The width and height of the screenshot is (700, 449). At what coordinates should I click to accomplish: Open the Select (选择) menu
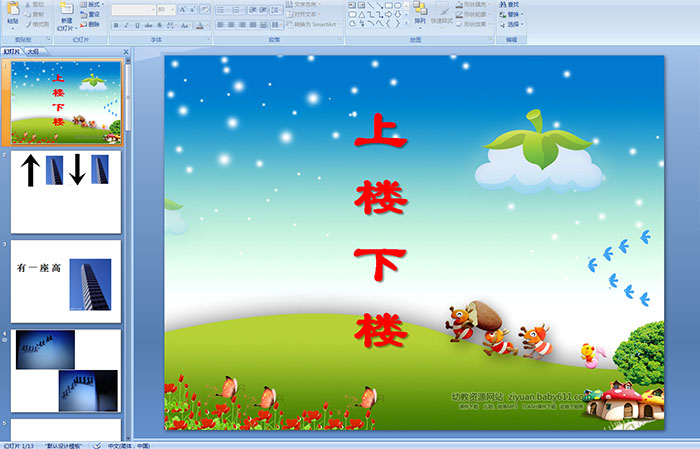[x=511, y=24]
